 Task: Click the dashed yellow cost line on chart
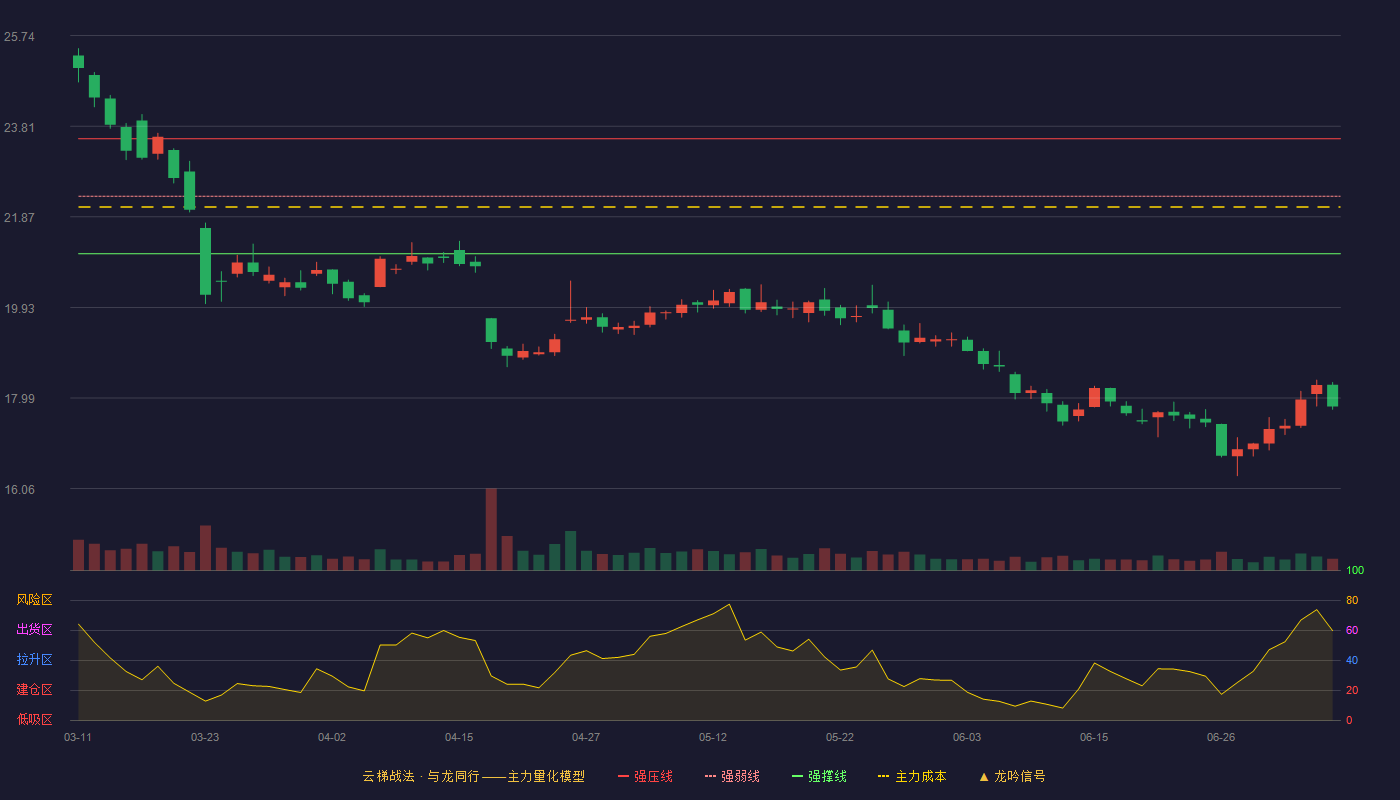(709, 207)
